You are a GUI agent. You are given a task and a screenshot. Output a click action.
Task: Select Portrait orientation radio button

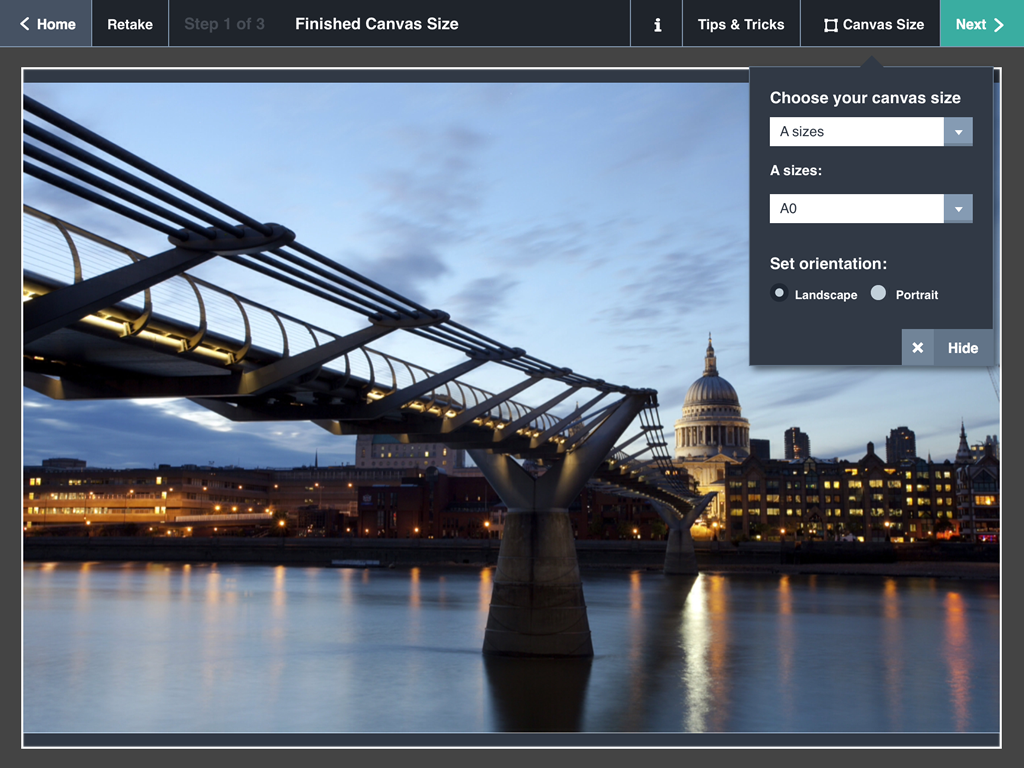pyautogui.click(x=878, y=293)
